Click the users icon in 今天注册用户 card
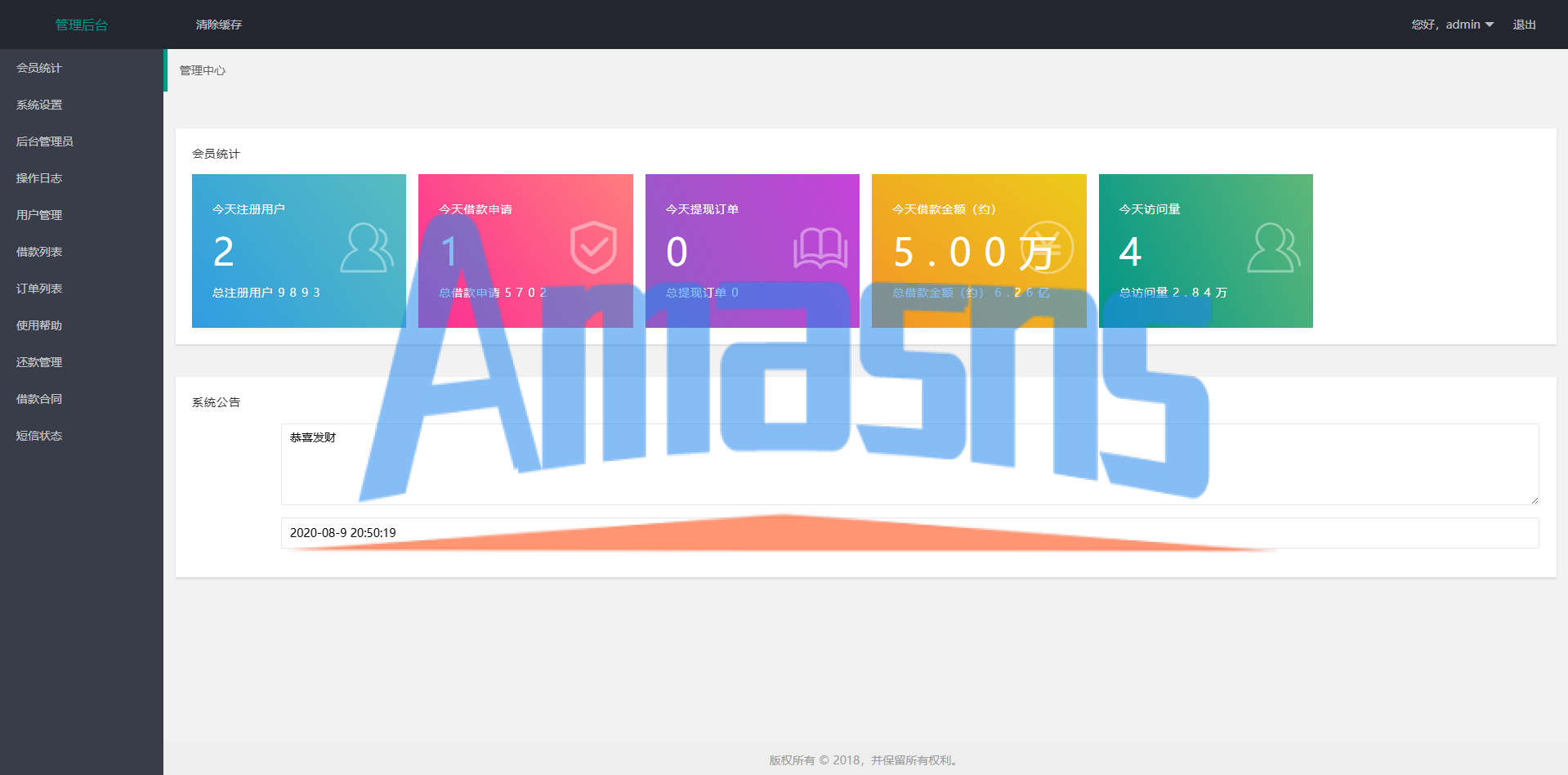This screenshot has width=1568, height=775. pyautogui.click(x=367, y=248)
